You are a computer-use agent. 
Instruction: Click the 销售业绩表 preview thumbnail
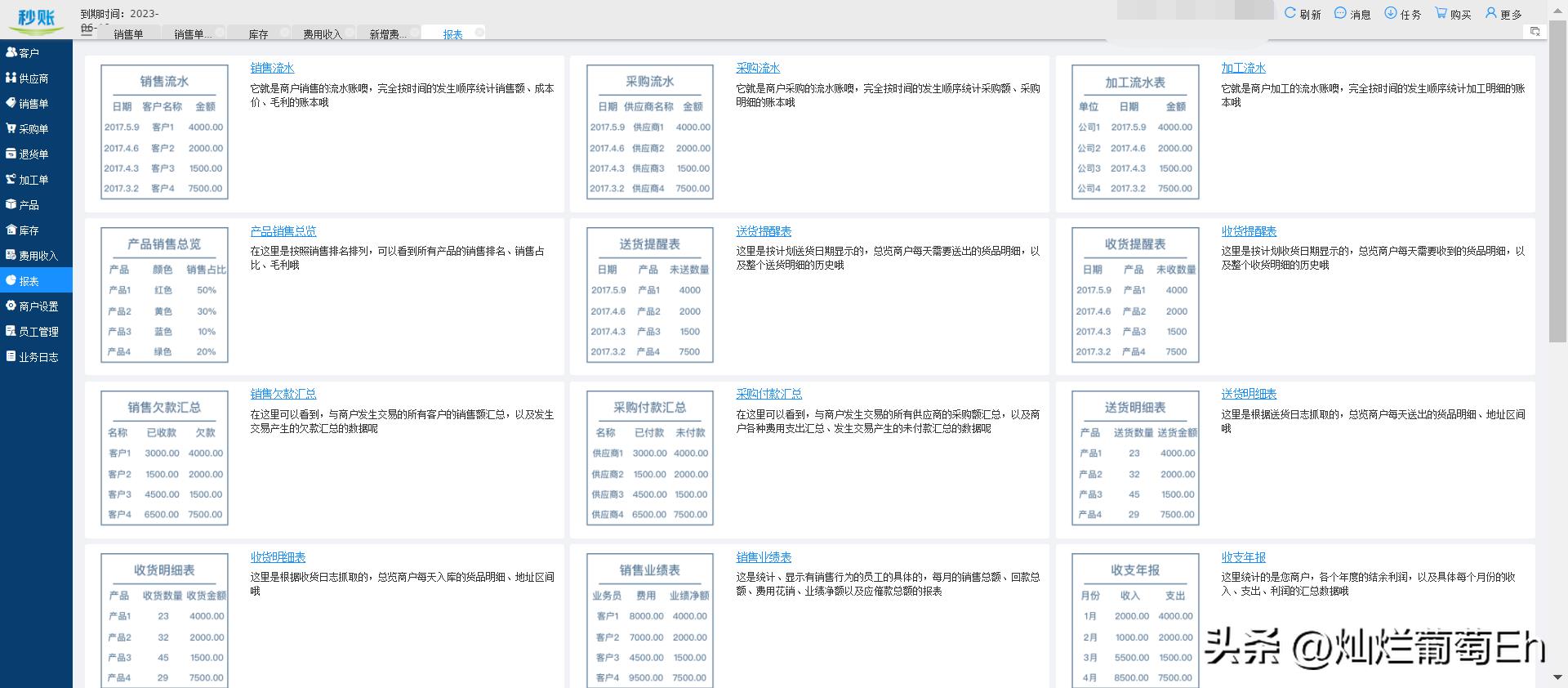pos(650,621)
